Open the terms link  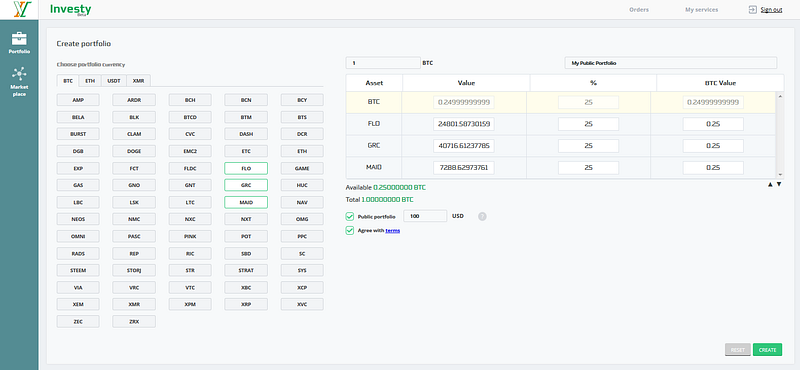click(x=392, y=231)
